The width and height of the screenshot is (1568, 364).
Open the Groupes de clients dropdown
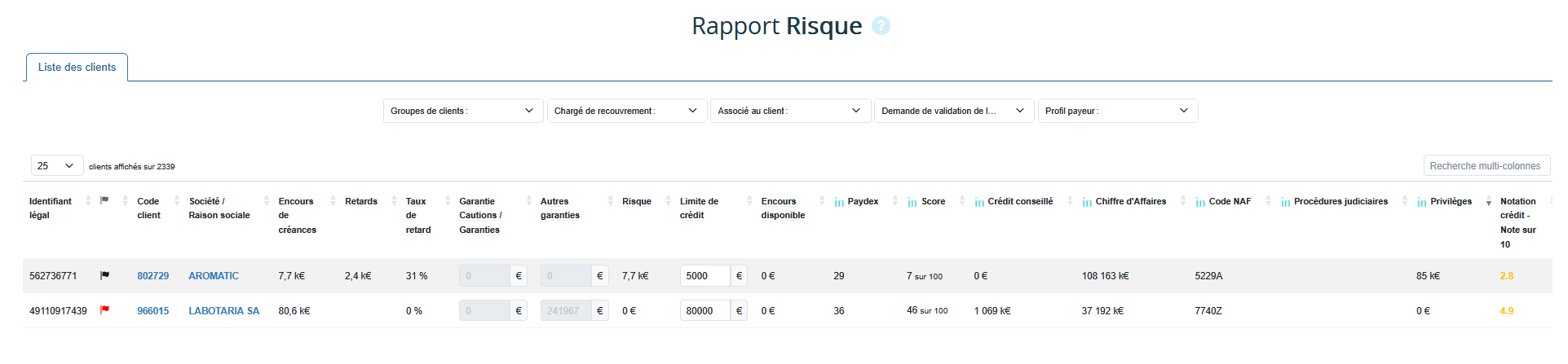pyautogui.click(x=462, y=111)
